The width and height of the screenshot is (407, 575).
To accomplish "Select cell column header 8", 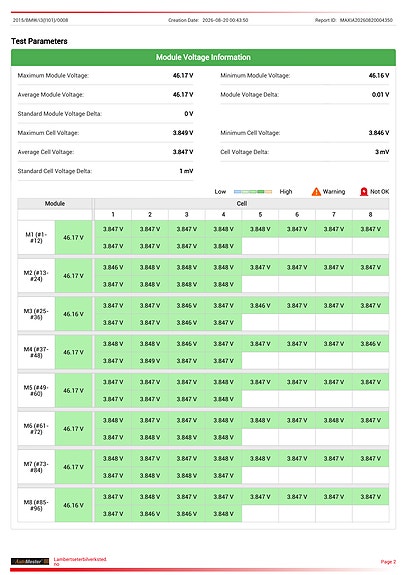I will (x=370, y=215).
